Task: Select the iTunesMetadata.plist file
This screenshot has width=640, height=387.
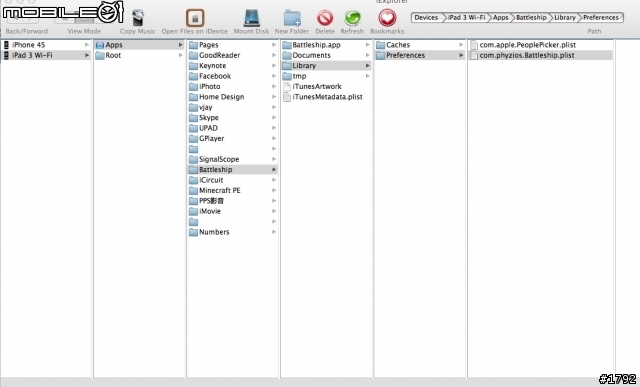Action: [326, 97]
